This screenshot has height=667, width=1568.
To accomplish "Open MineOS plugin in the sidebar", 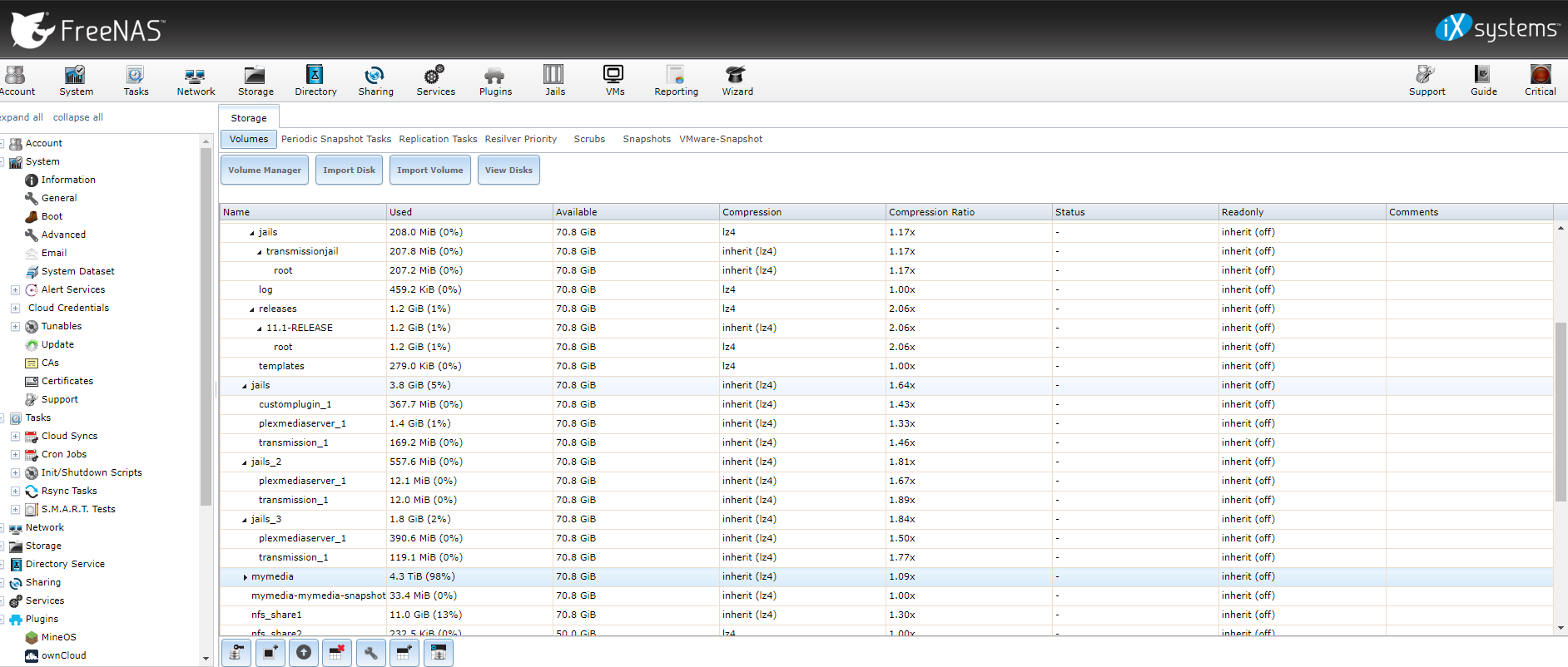I will pyautogui.click(x=58, y=637).
